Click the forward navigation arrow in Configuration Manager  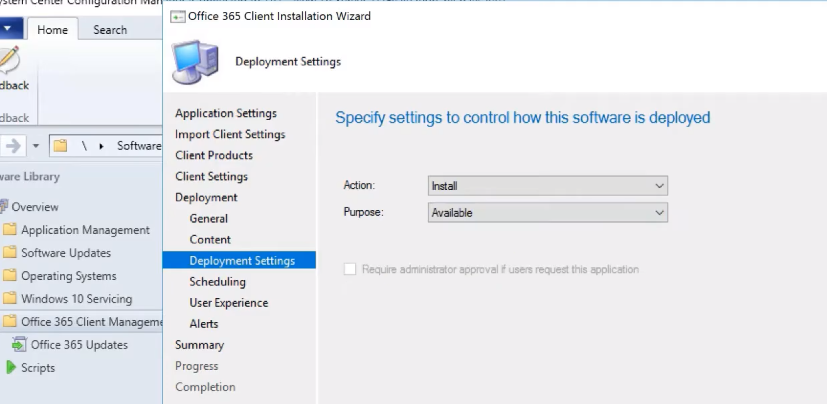13,146
